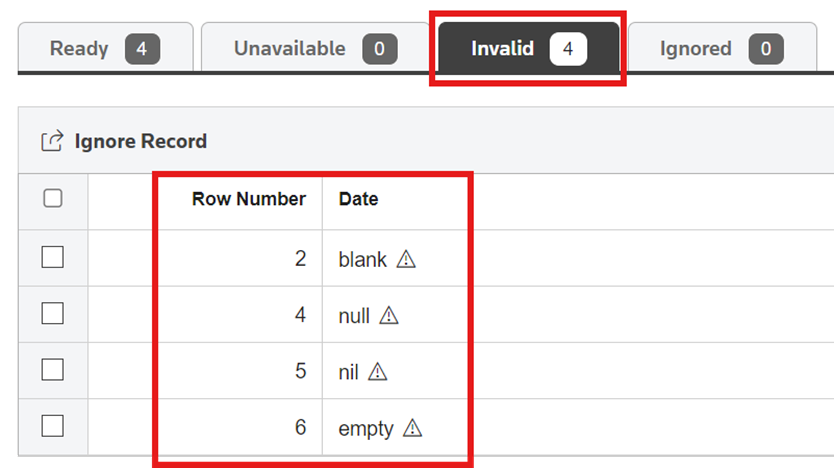The image size is (834, 468).
Task: Check the box for row number 2
Action: (53, 258)
